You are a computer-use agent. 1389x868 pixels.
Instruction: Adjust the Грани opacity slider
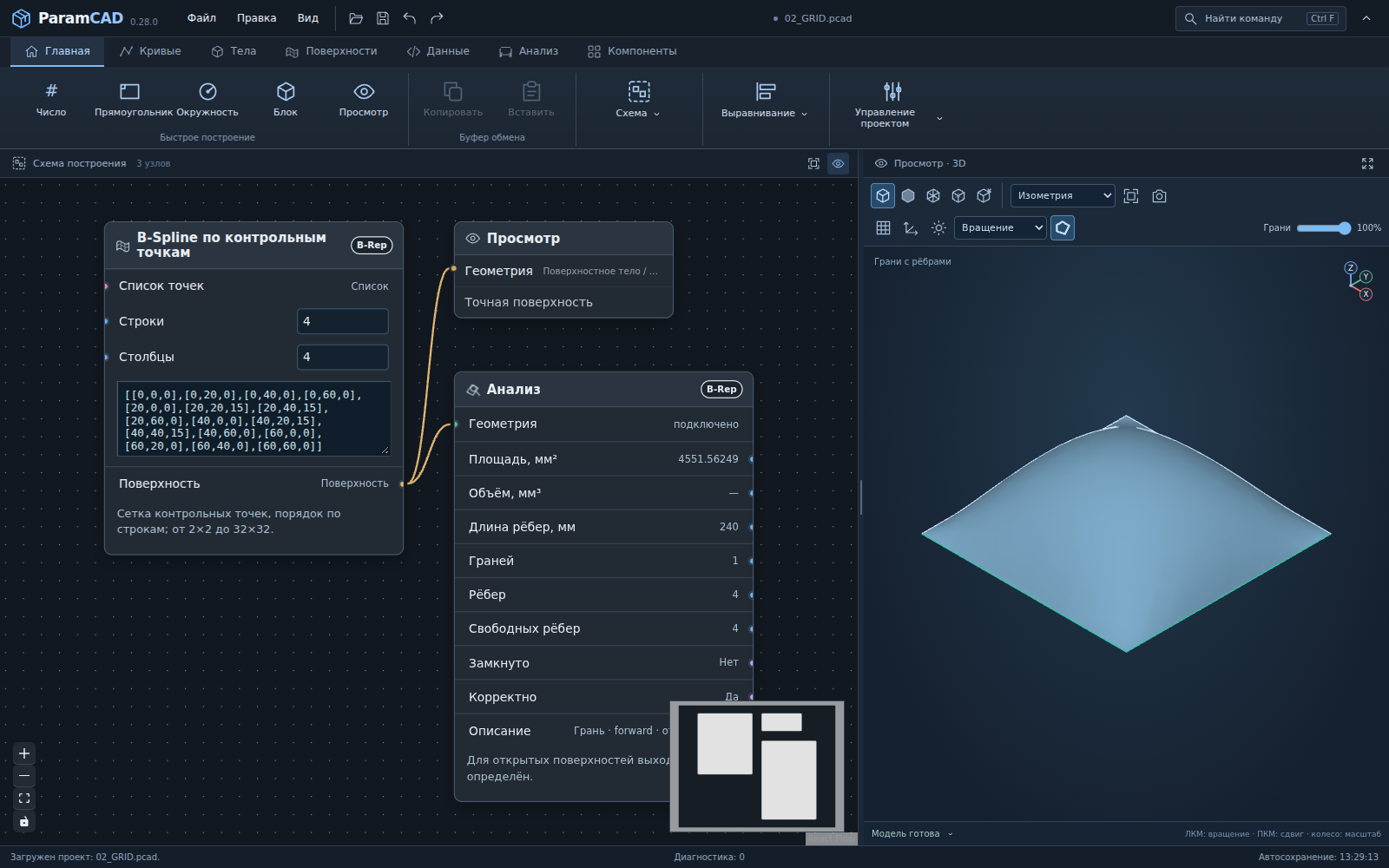pyautogui.click(x=1323, y=228)
